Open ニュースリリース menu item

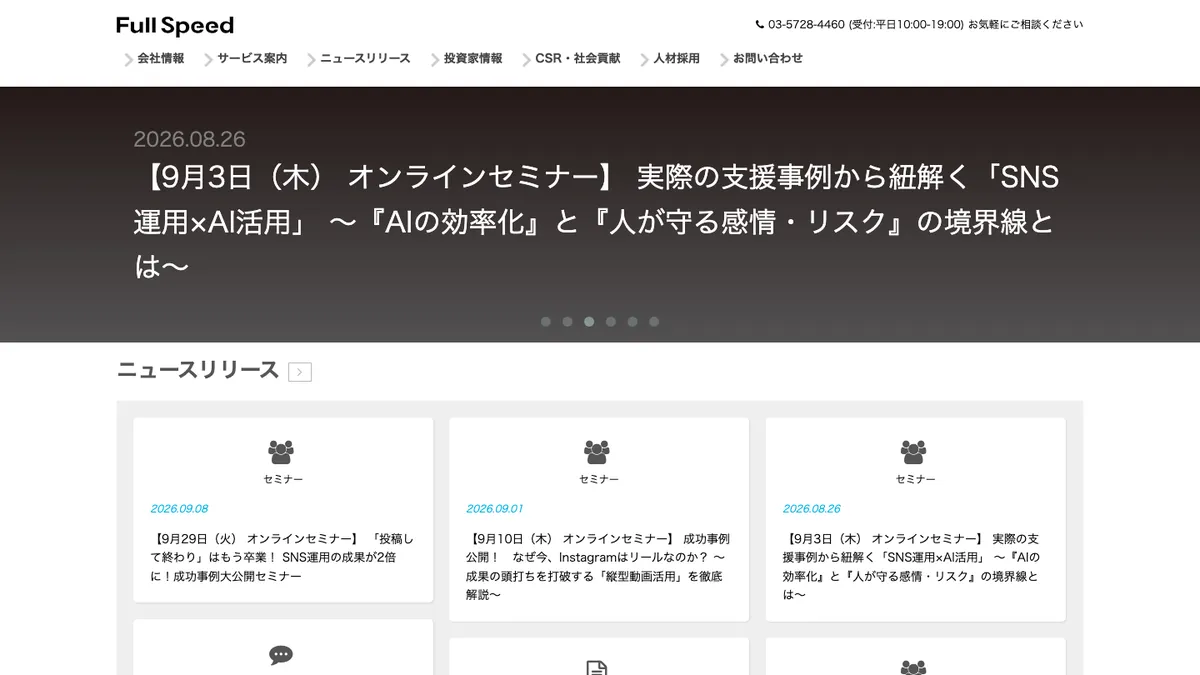tap(365, 59)
